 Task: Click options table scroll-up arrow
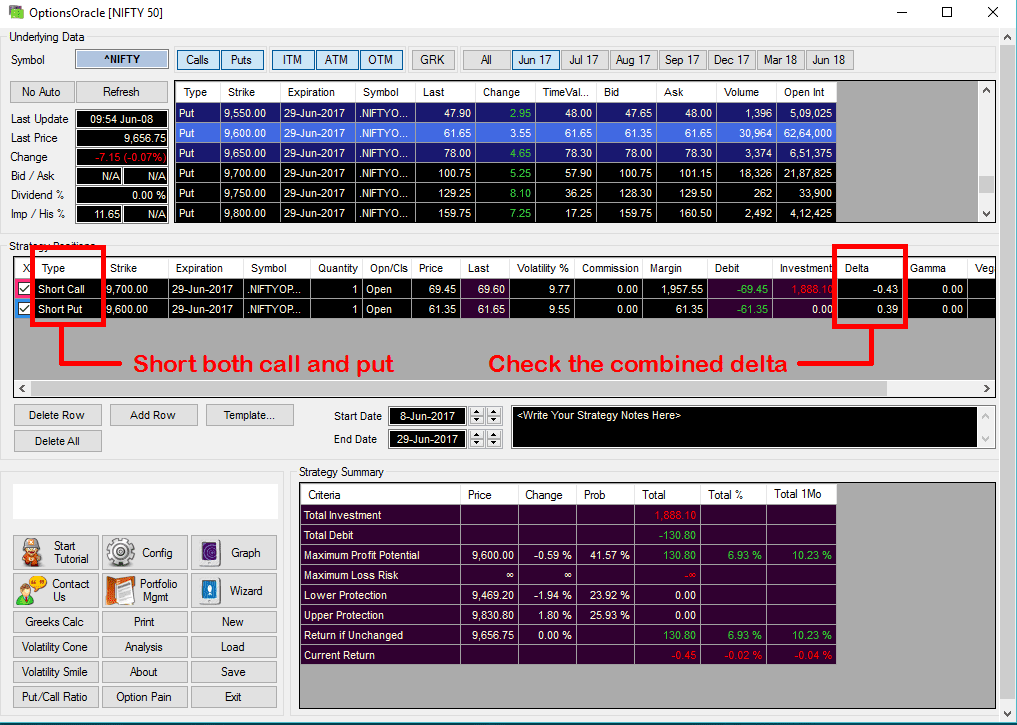point(987,90)
